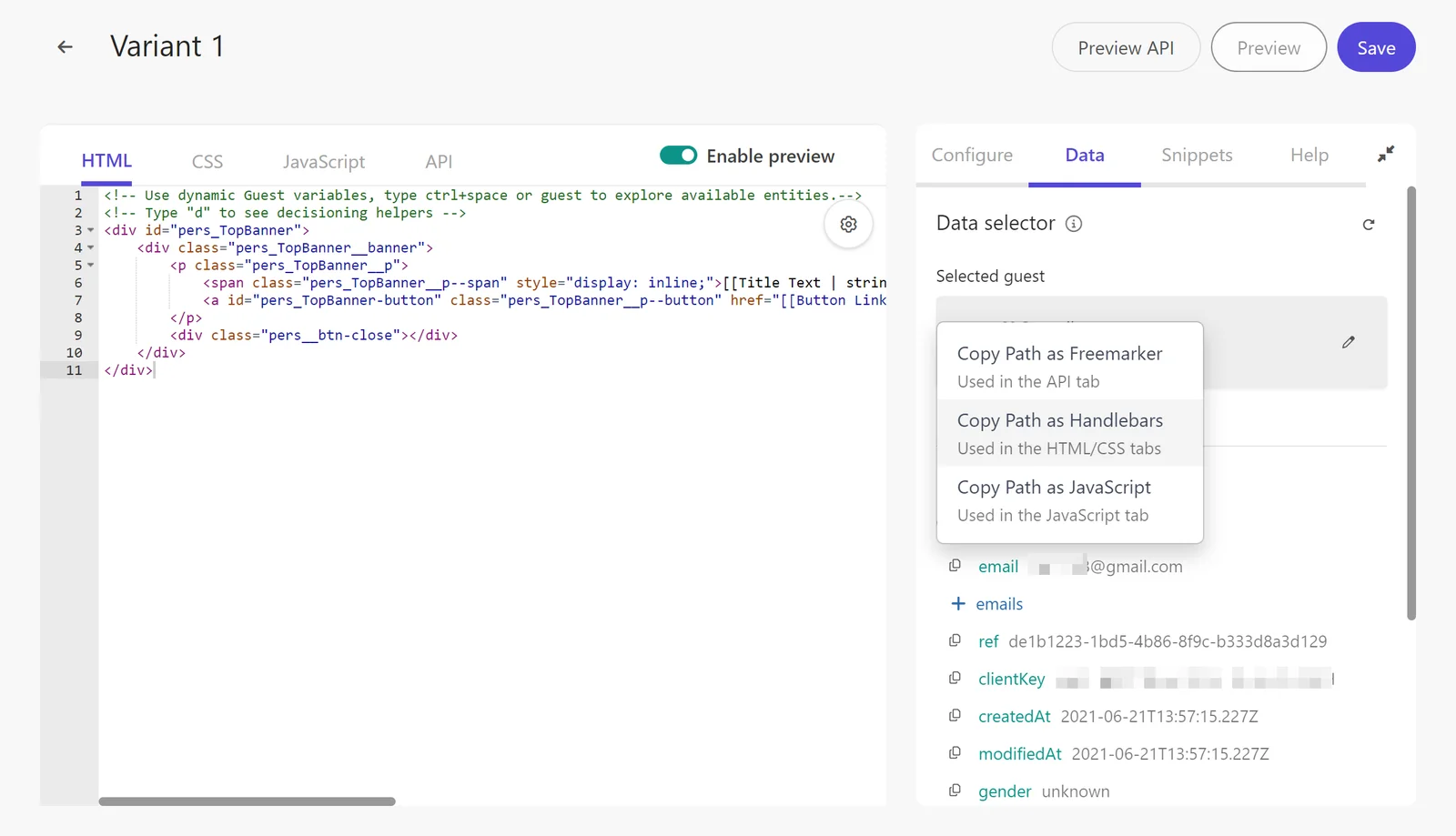
Task: Copy the email field path
Action: 955,566
